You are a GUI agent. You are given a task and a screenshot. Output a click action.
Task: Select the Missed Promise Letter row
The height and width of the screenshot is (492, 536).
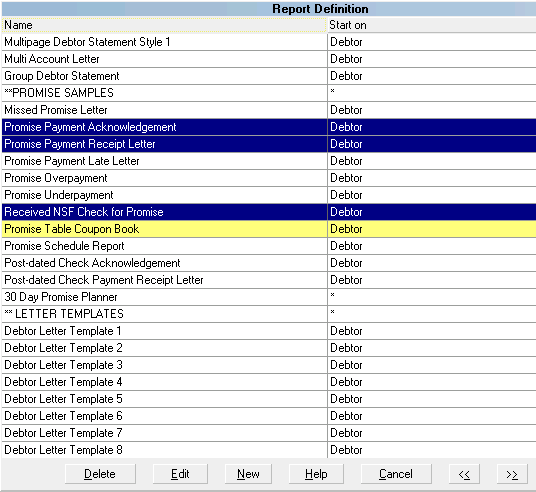tap(269, 110)
